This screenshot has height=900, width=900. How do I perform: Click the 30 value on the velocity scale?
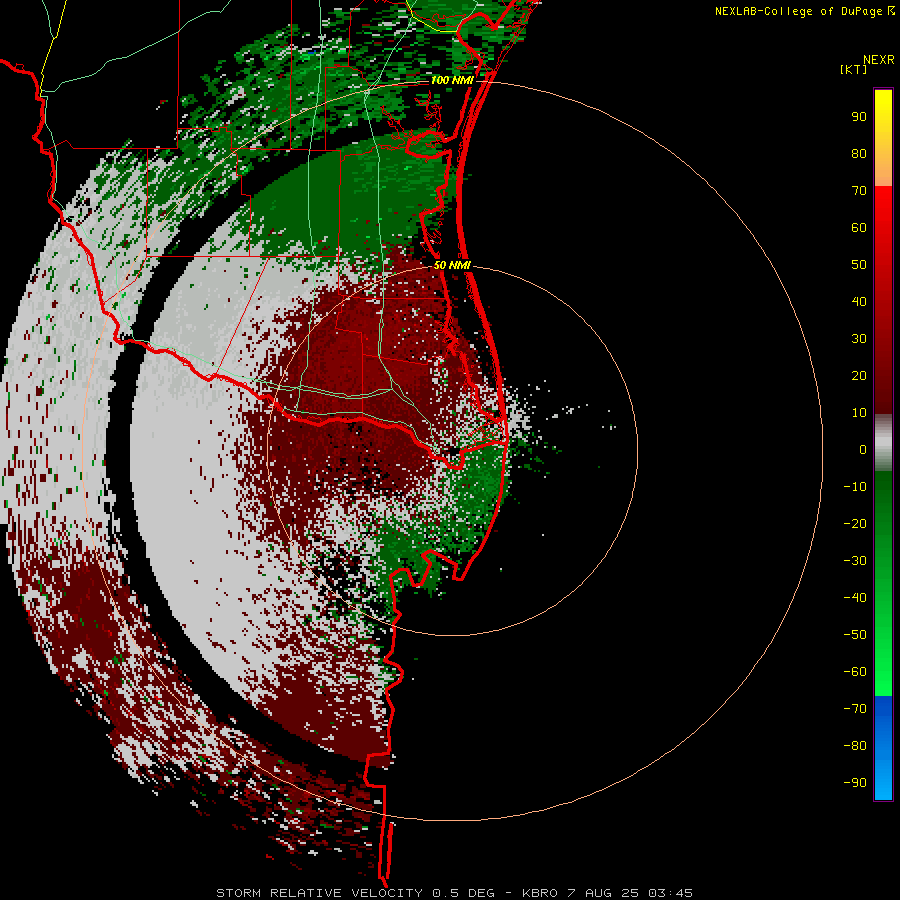pos(859,339)
